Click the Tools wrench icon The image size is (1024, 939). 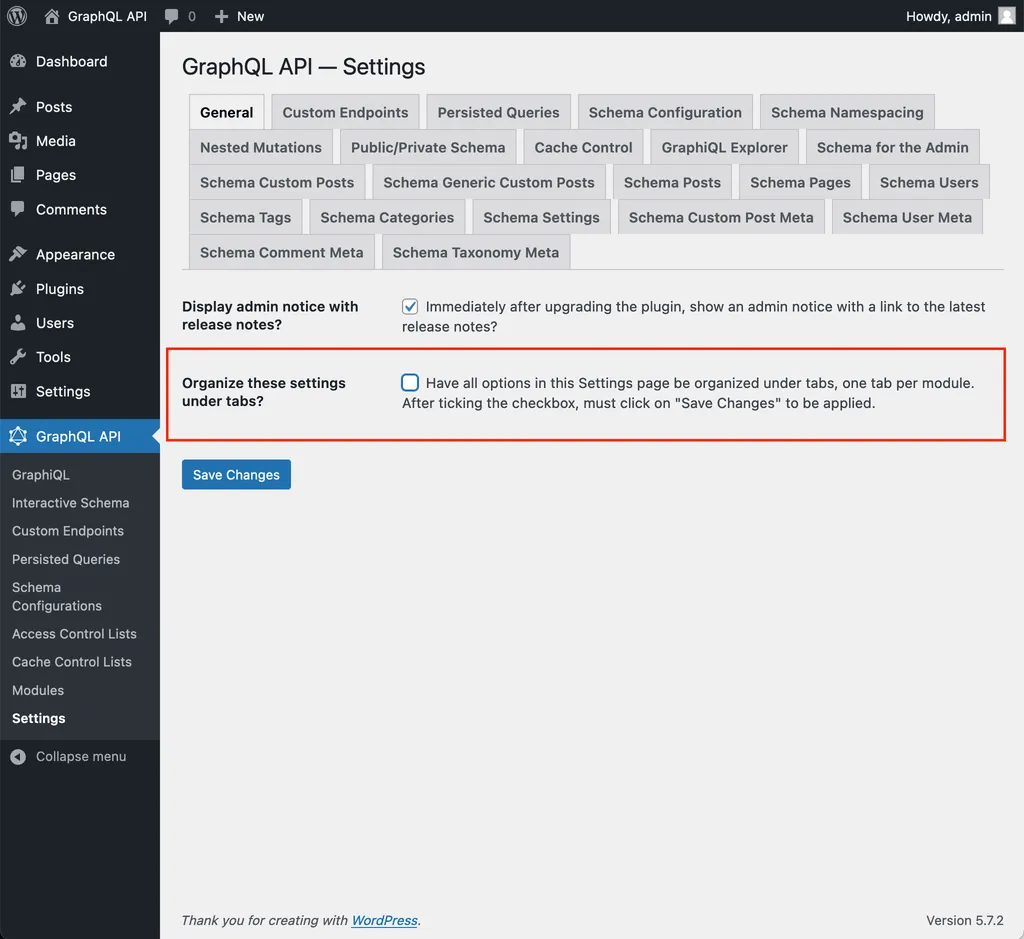pyautogui.click(x=18, y=357)
